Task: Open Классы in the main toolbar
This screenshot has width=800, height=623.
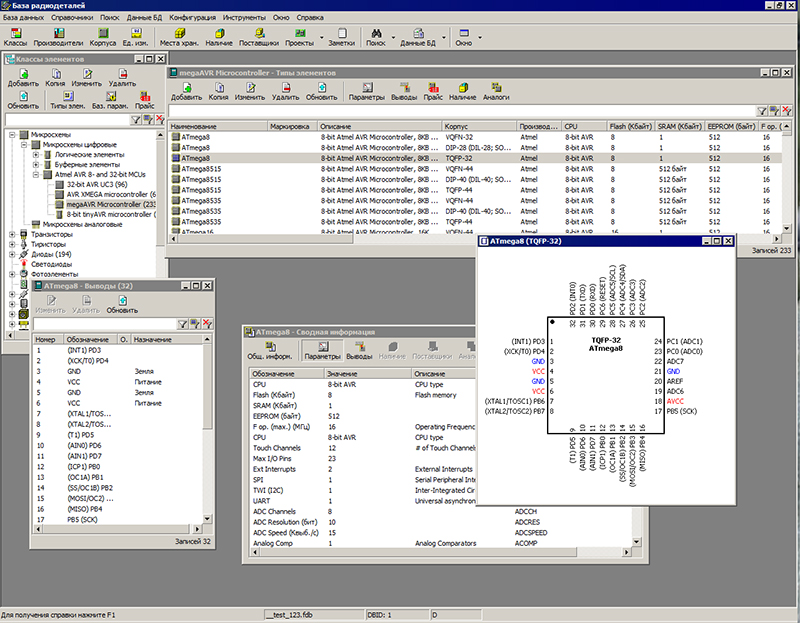Action: pyautogui.click(x=16, y=37)
